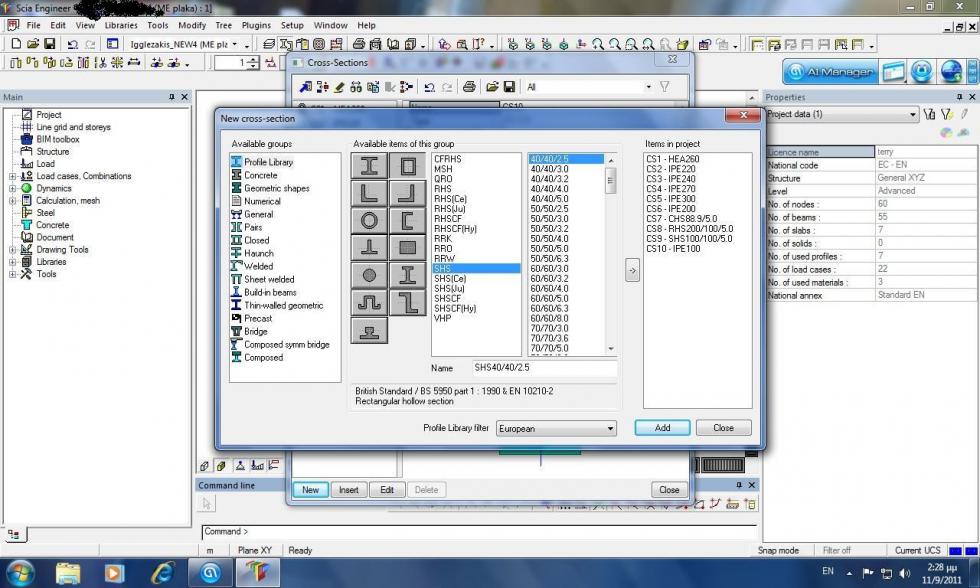Viewport: 980px width, 588px height.
Task: Click the number stepper up arrow in toolbar
Action: point(252,59)
